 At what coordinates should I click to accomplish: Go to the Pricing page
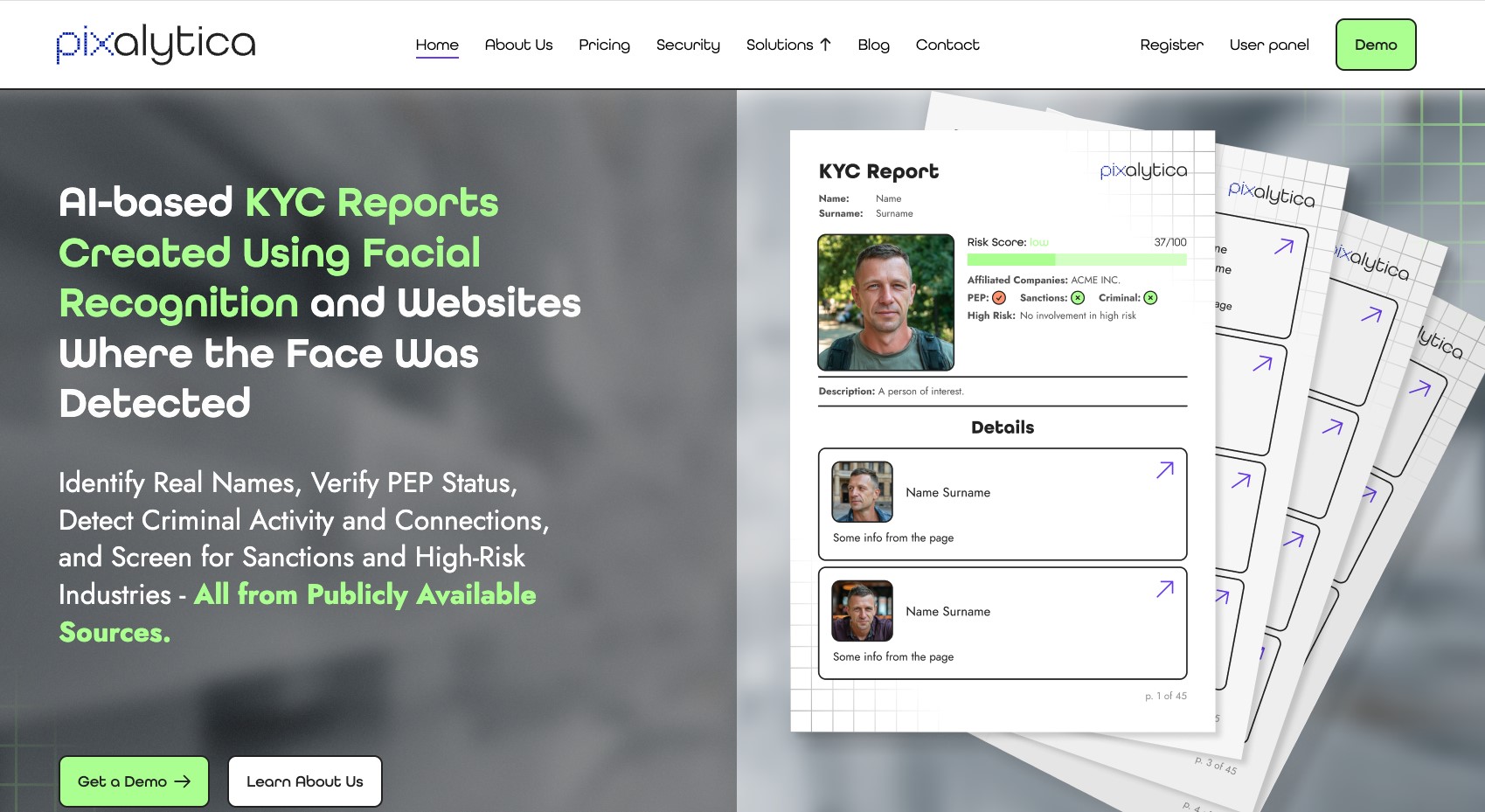(604, 45)
